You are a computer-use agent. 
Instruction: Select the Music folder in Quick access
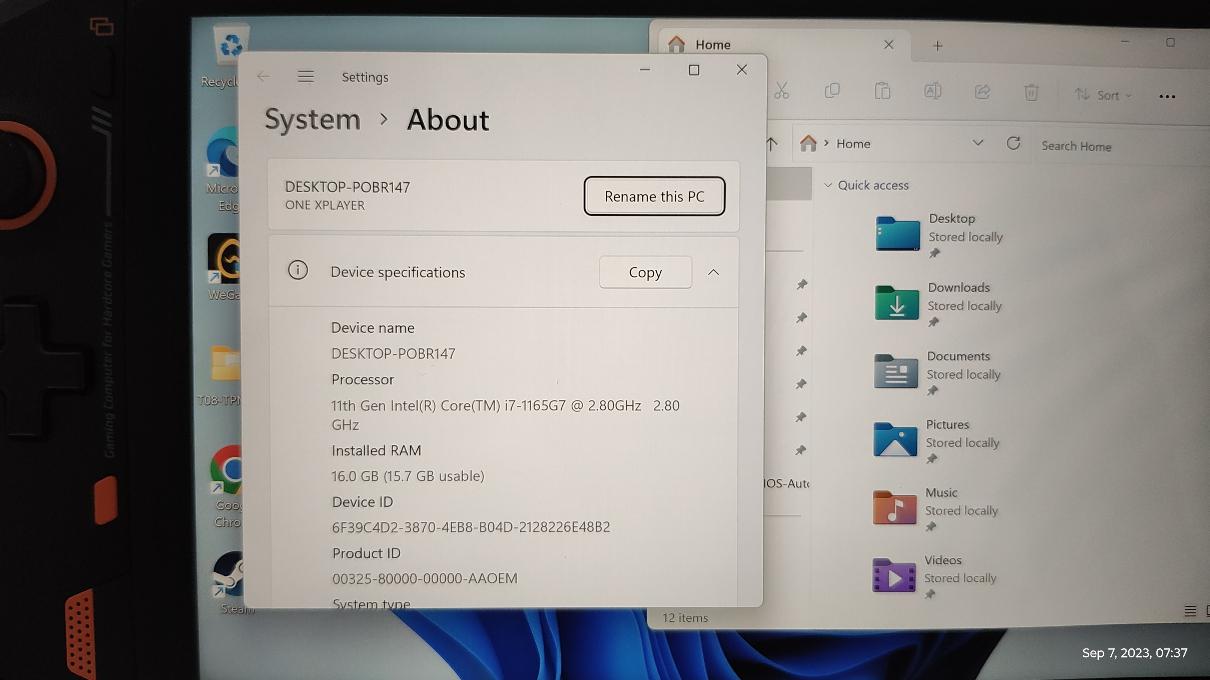[x=935, y=509]
